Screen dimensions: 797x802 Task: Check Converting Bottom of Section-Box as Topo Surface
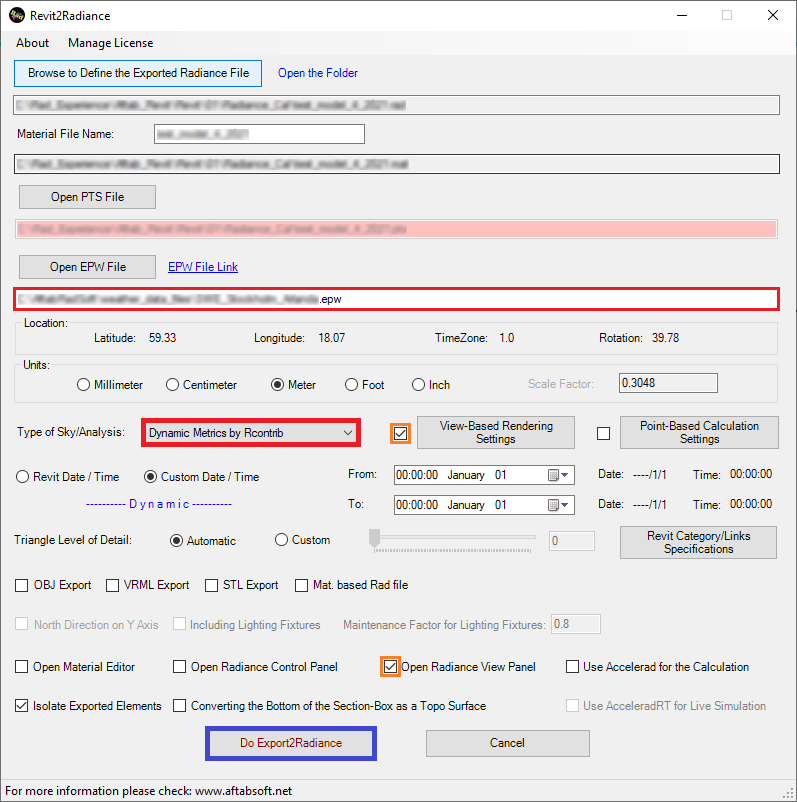click(x=180, y=706)
